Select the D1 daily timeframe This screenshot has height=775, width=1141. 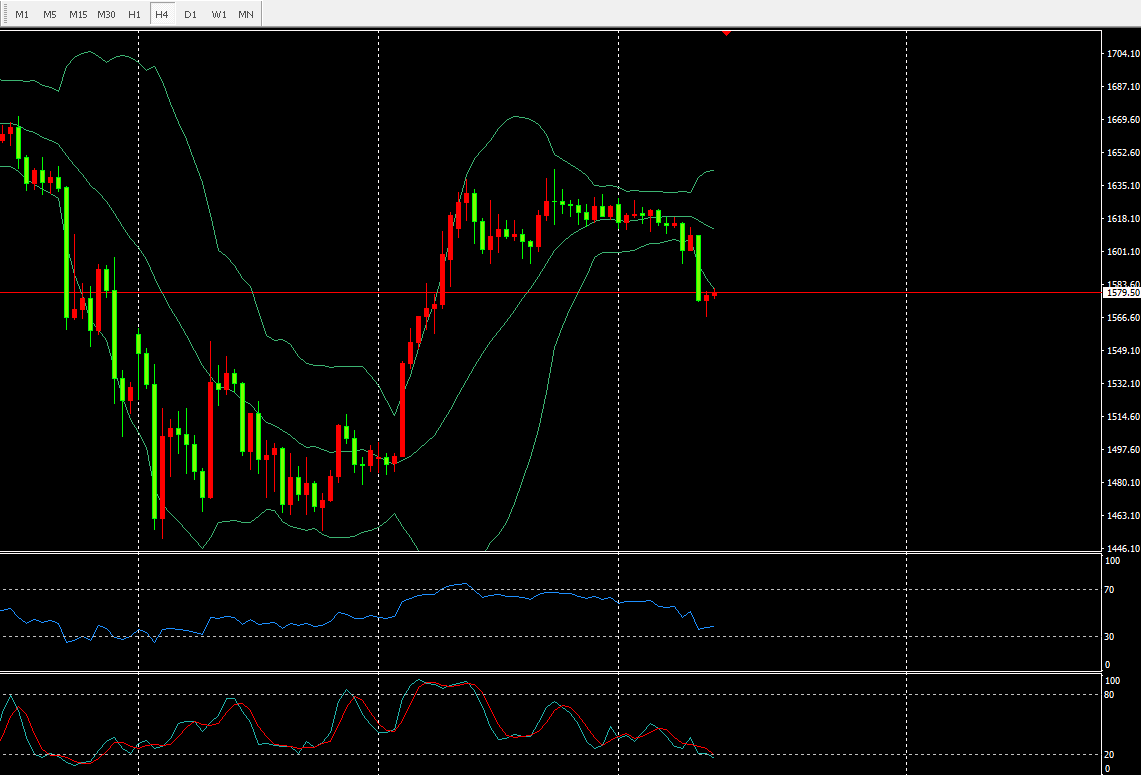[x=190, y=15]
